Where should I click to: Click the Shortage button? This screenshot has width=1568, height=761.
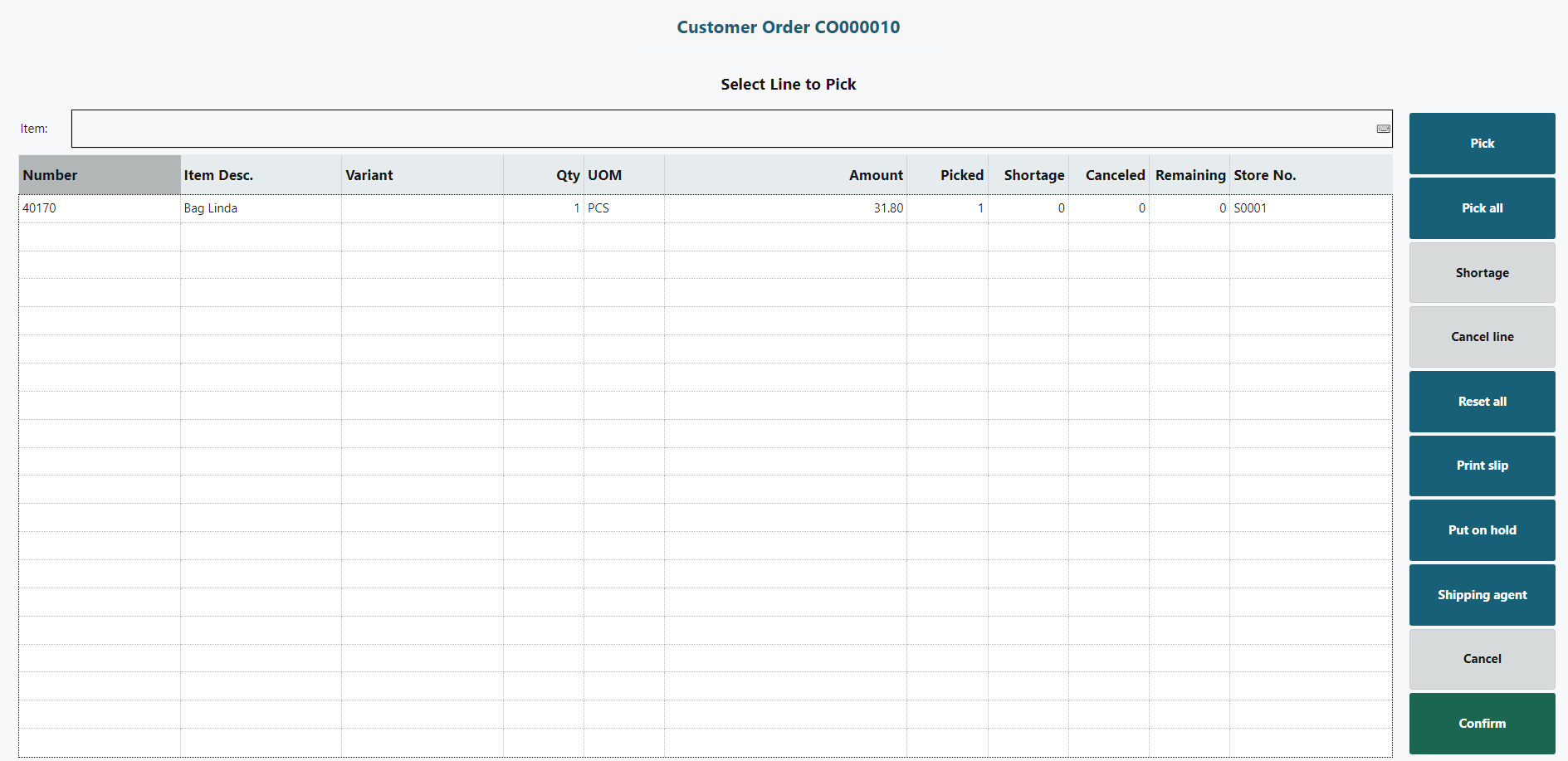click(x=1482, y=273)
